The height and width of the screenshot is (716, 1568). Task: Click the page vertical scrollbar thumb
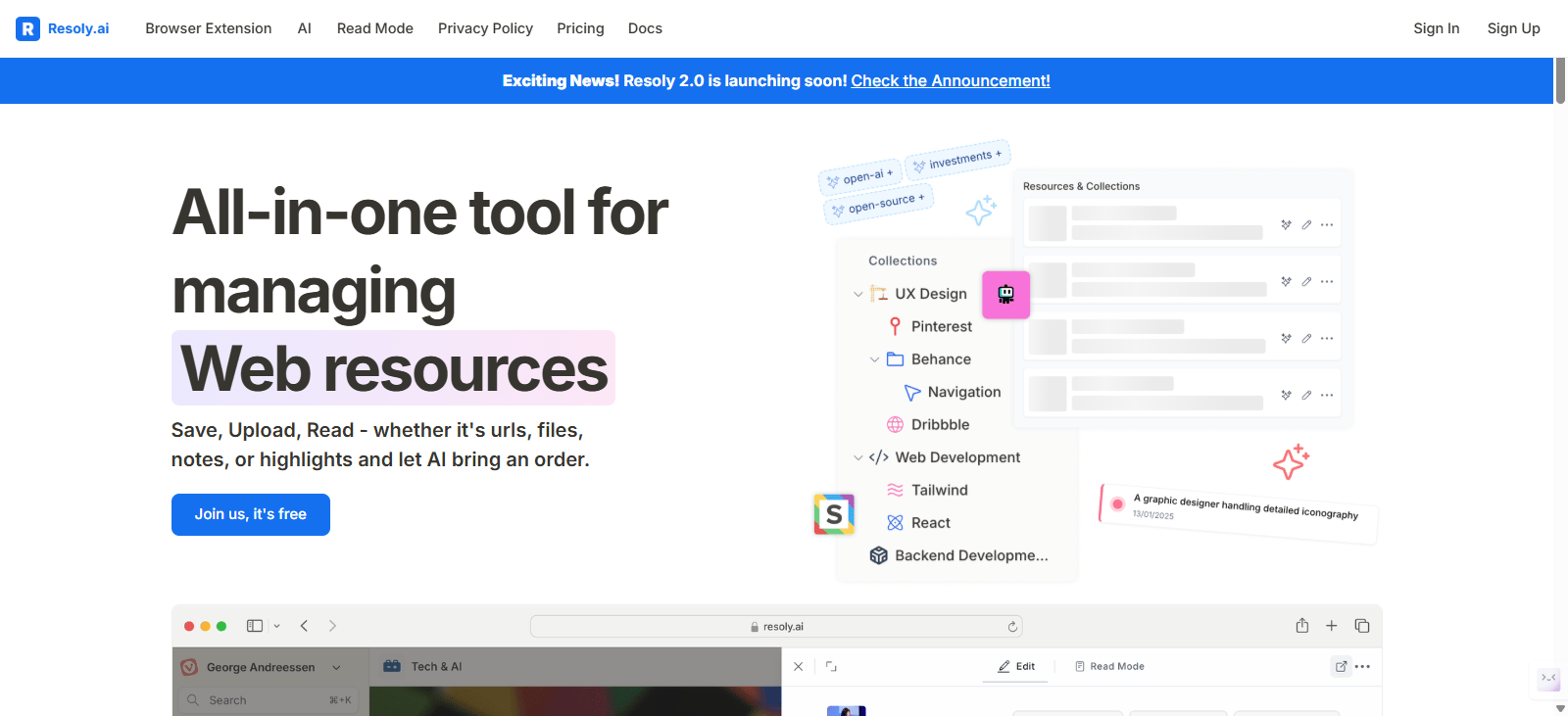pos(1560,80)
